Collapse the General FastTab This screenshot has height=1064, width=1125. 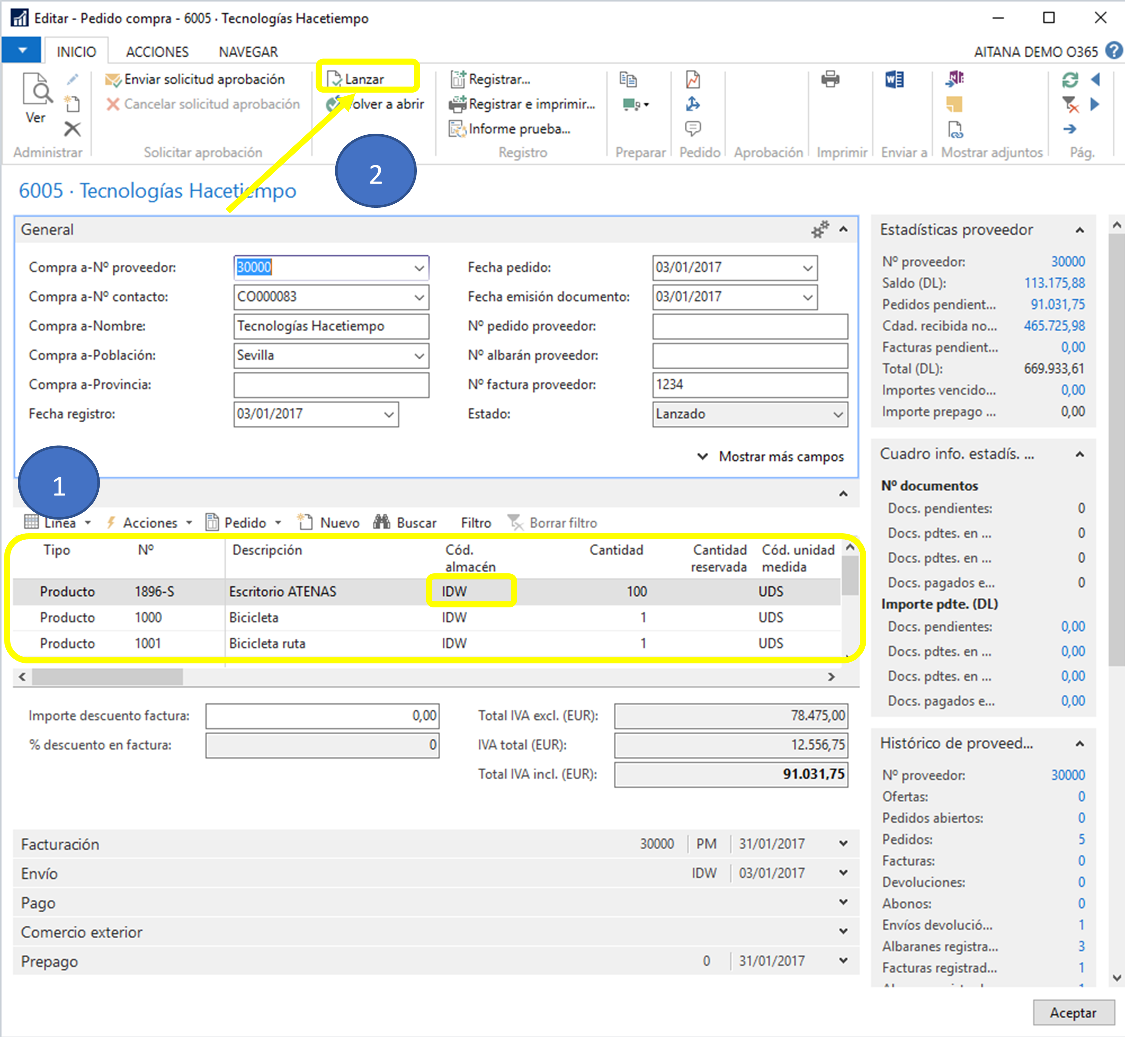point(844,230)
